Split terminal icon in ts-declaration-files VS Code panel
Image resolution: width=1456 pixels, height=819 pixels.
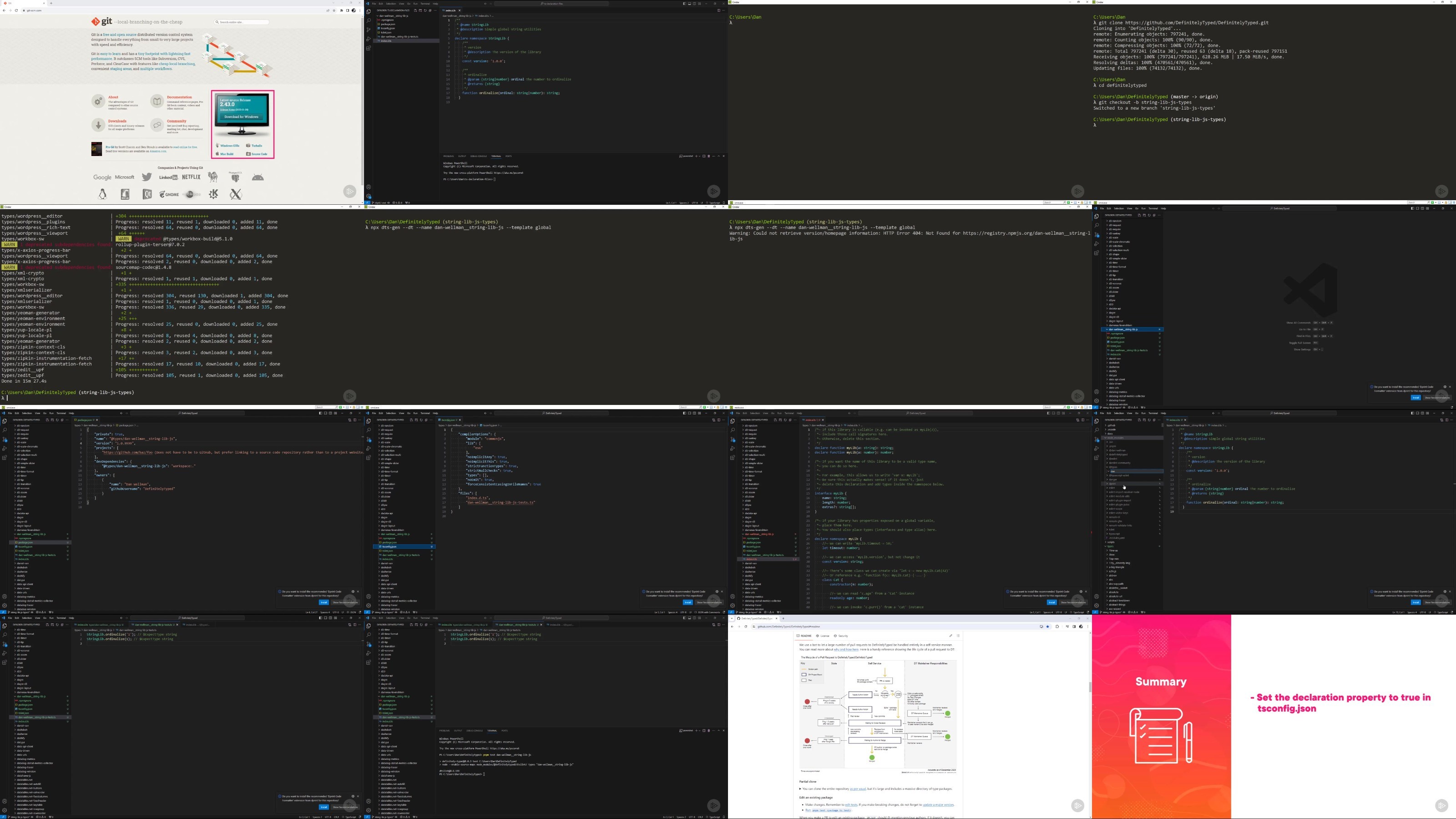(x=704, y=157)
